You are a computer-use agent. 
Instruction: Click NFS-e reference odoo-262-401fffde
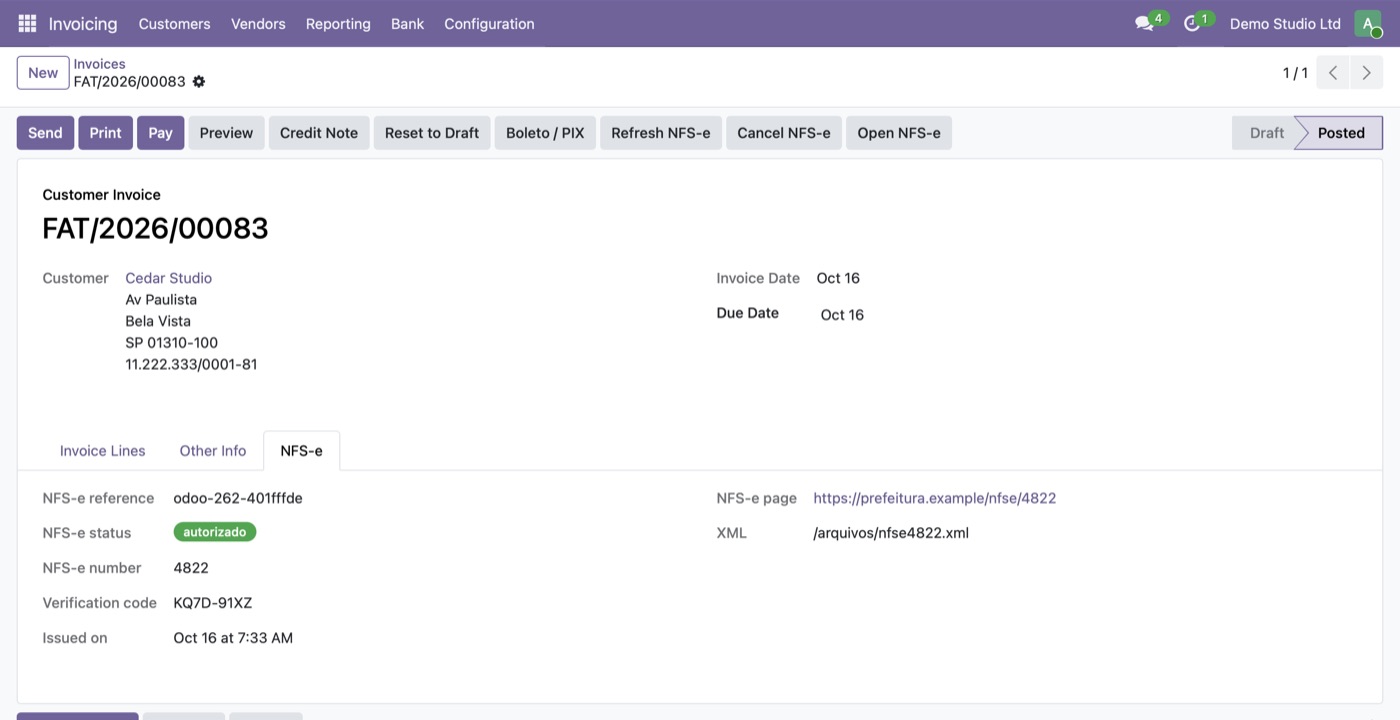(x=238, y=498)
